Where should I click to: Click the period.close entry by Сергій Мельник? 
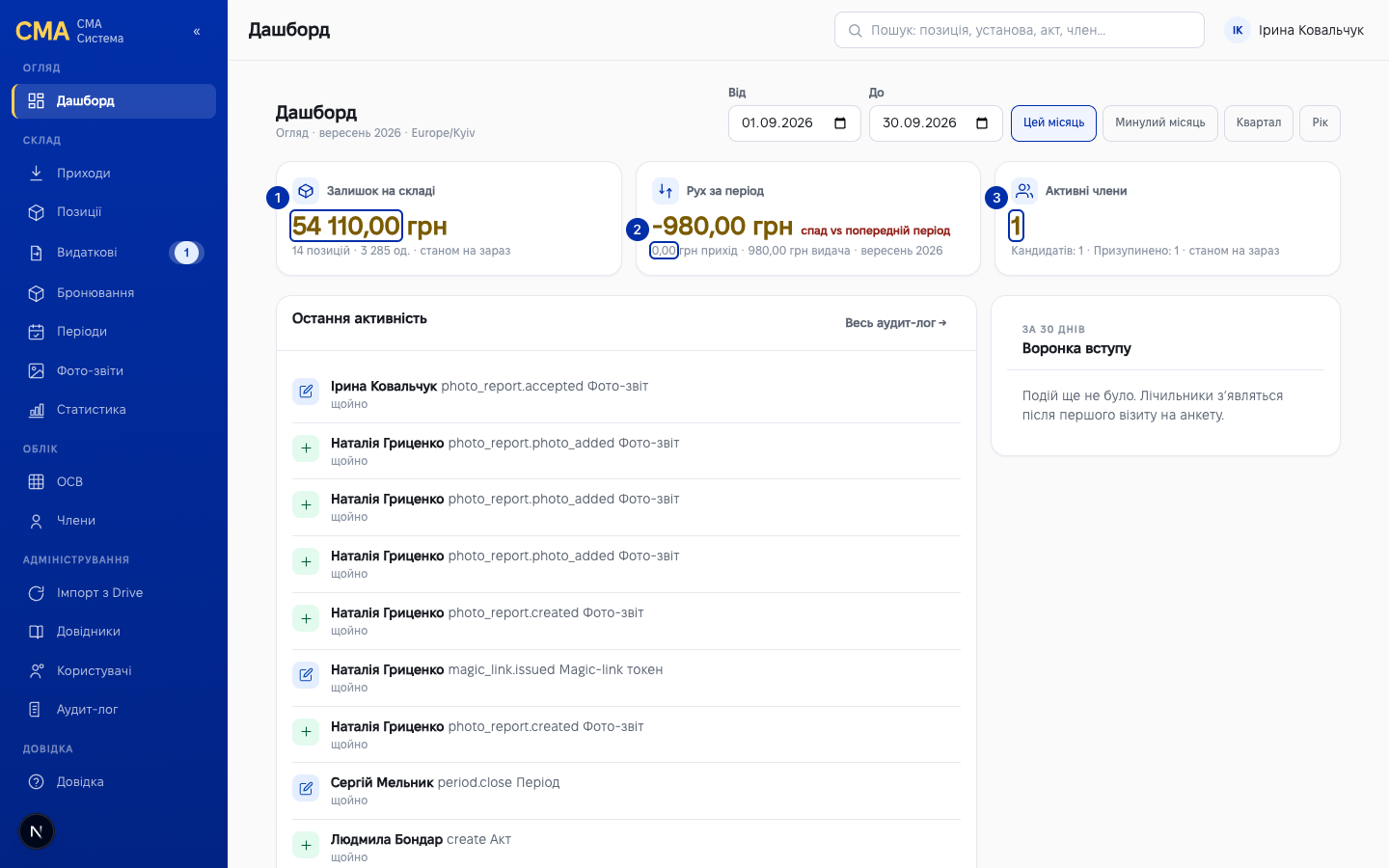point(626,791)
